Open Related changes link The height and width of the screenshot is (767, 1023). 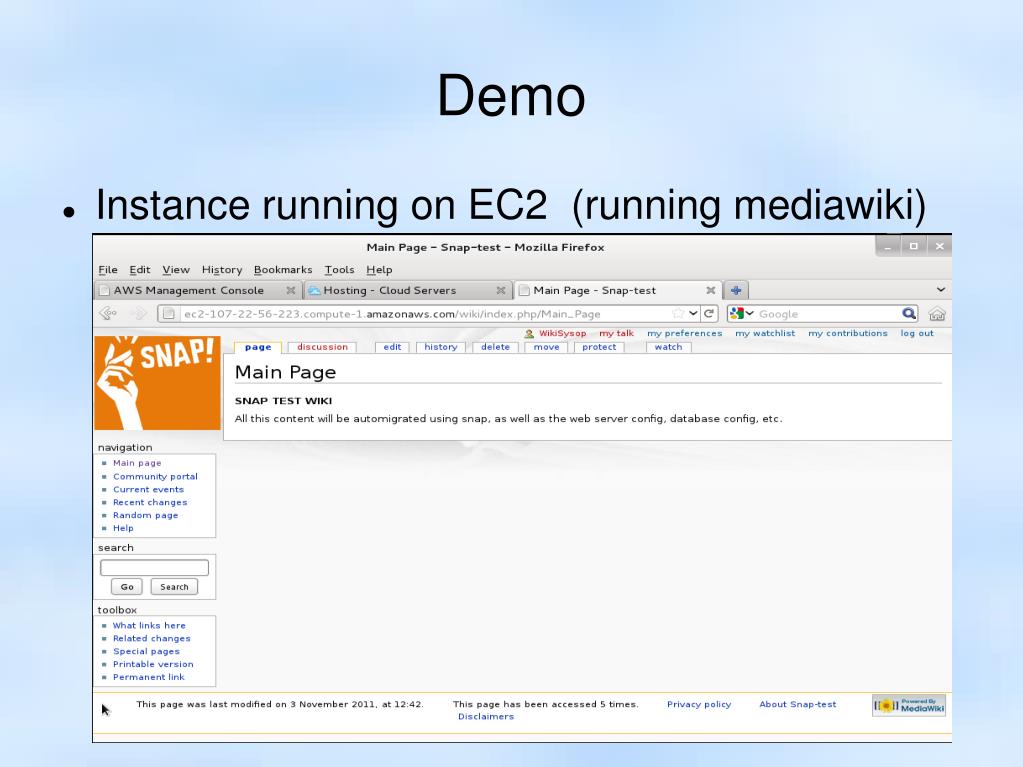pos(151,639)
